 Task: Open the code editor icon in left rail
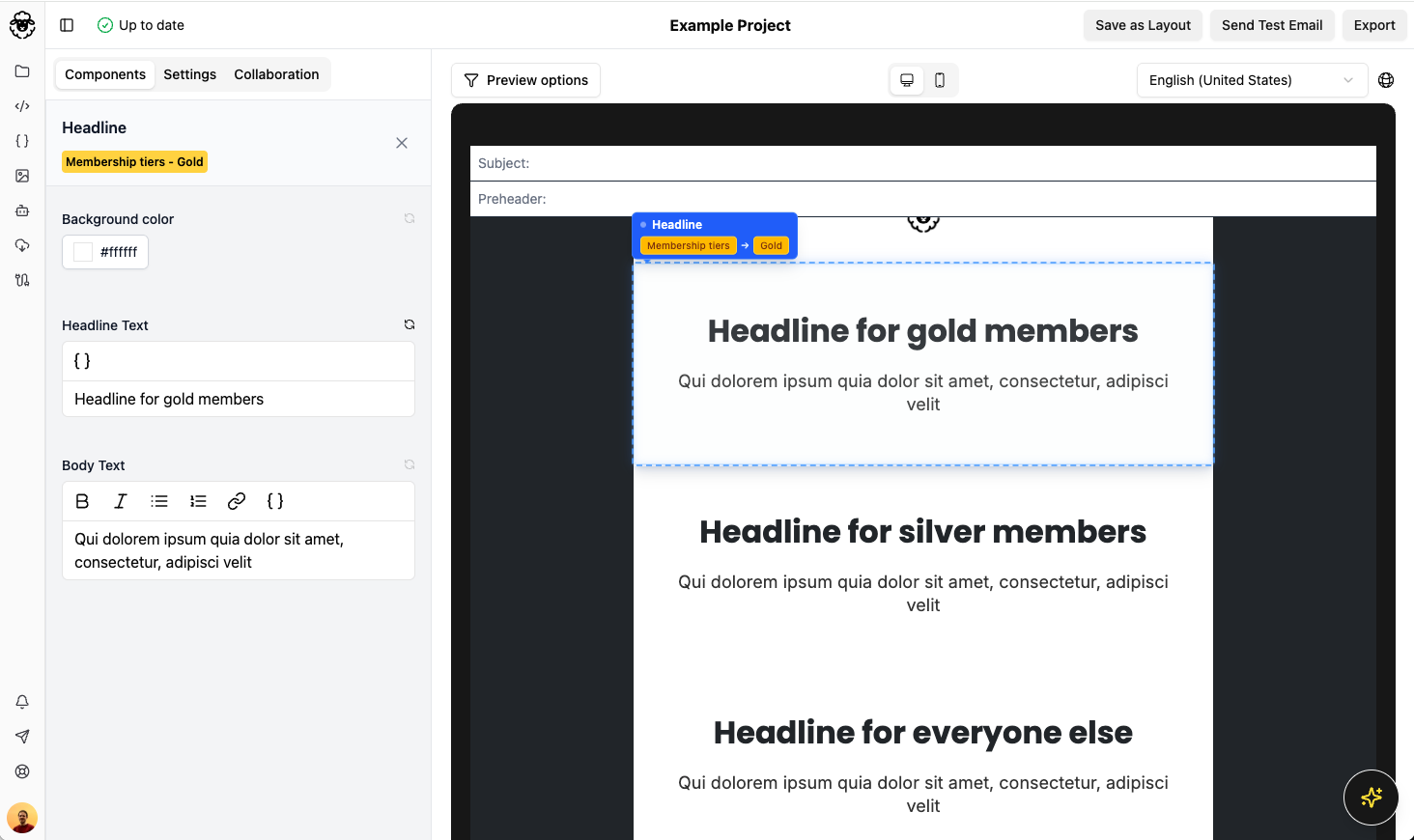[22, 106]
